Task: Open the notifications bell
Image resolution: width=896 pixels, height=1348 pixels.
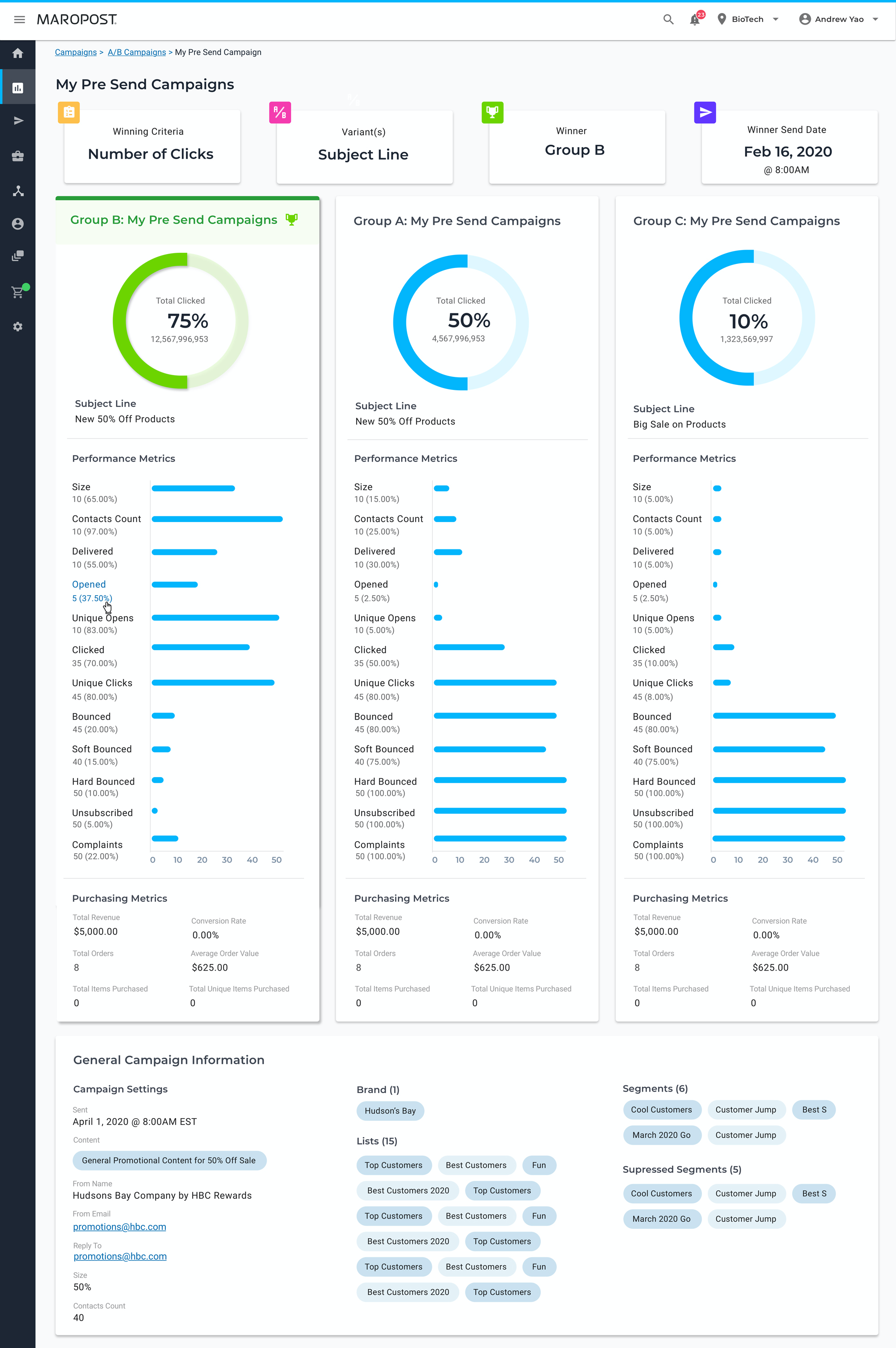Action: pos(695,19)
